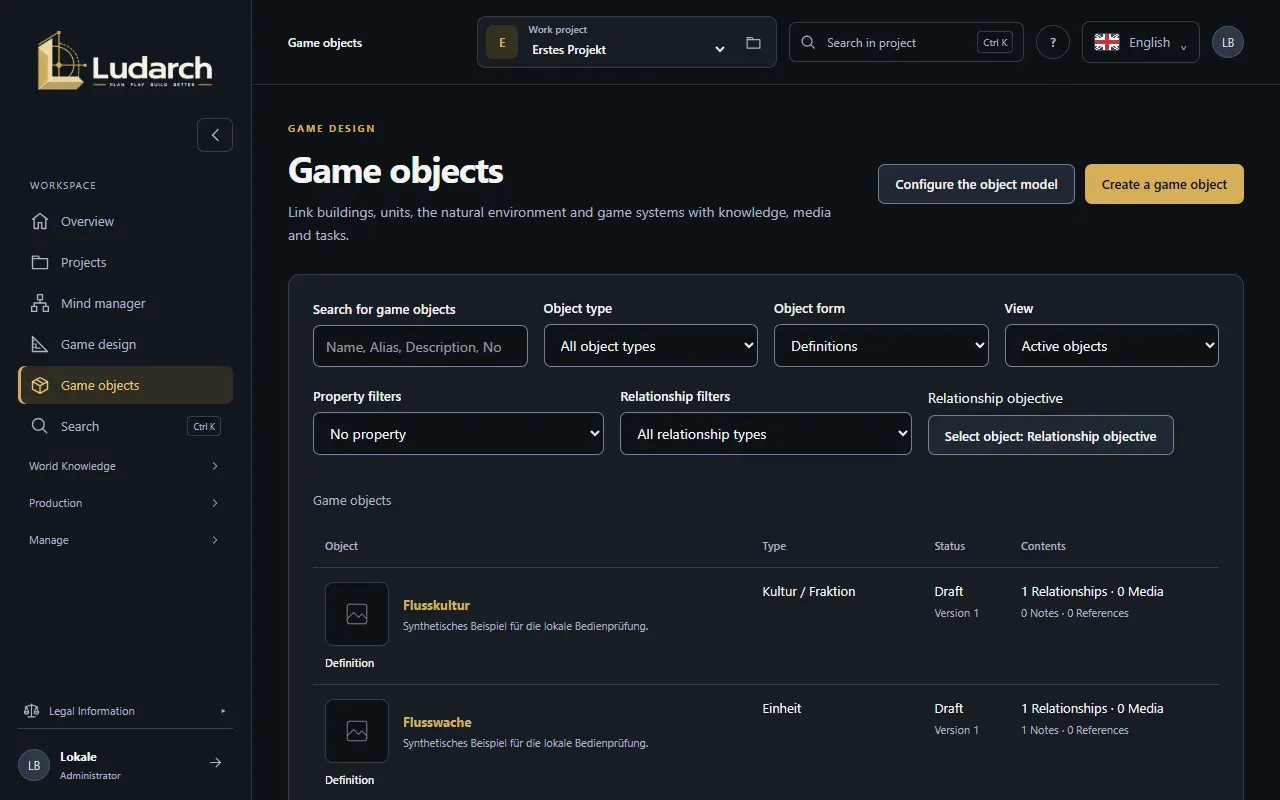The height and width of the screenshot is (800, 1280).
Task: Open the Object form Definitions dropdown
Action: click(x=881, y=346)
